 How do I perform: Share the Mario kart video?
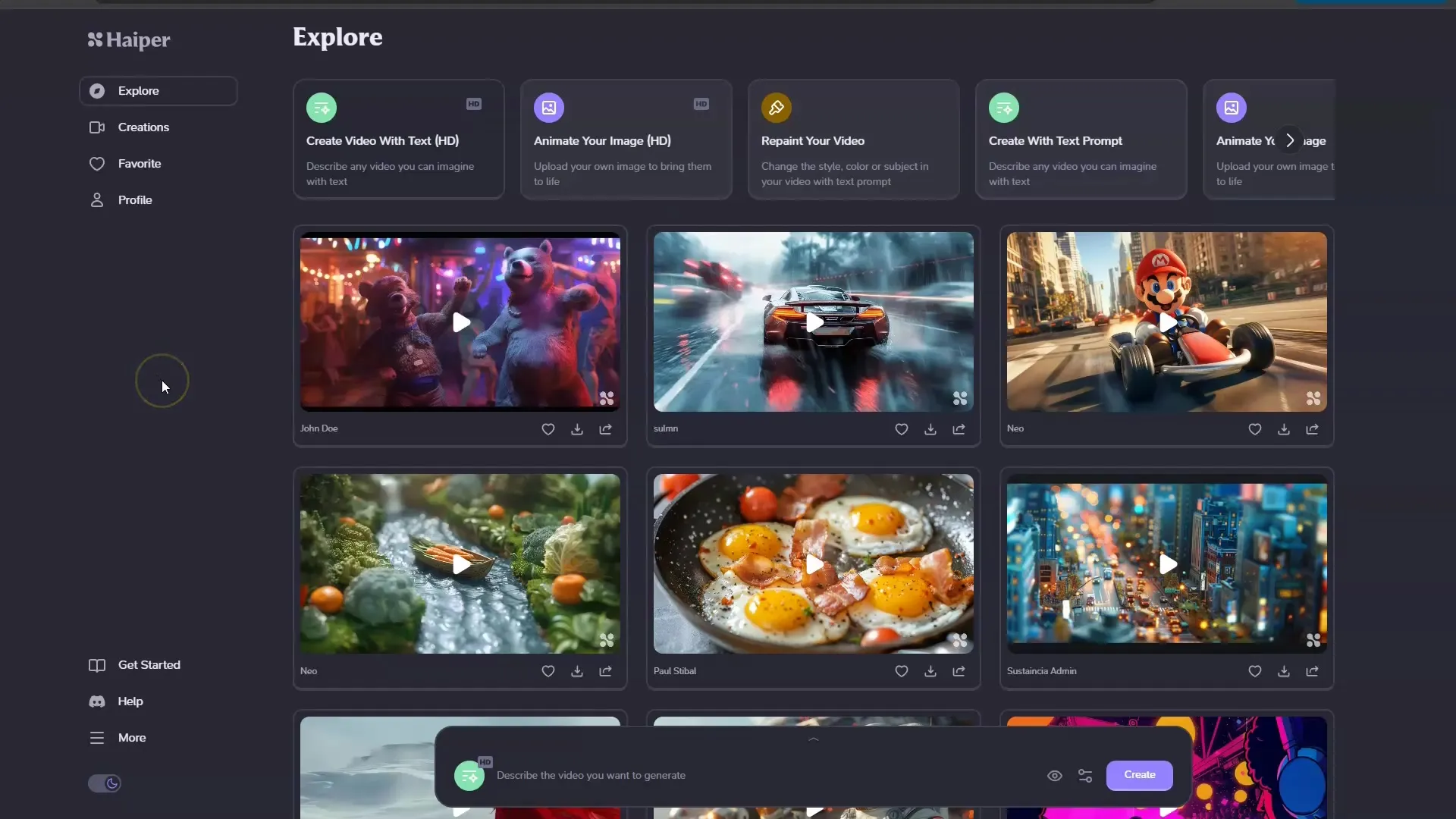pyautogui.click(x=1312, y=428)
